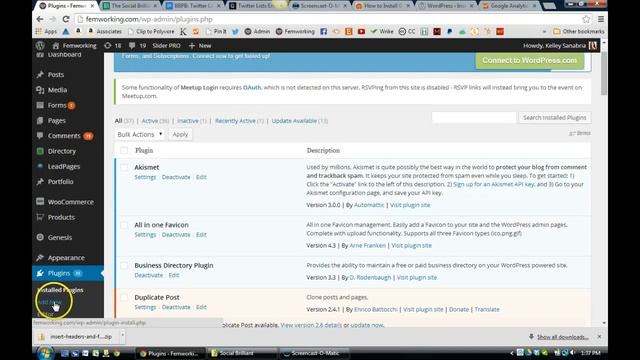This screenshot has height=360, width=640.
Task: Open Settings for All in one Favicon
Action: (145, 235)
